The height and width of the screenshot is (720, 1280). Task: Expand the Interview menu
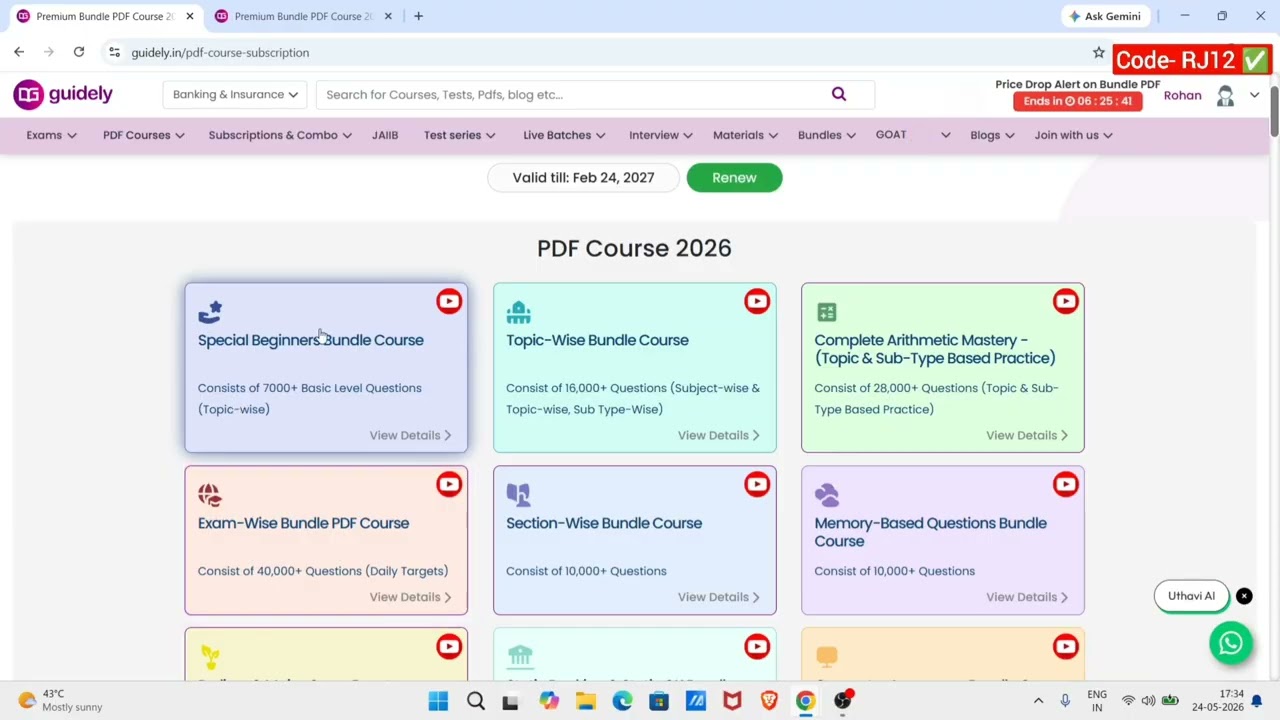[x=660, y=135]
